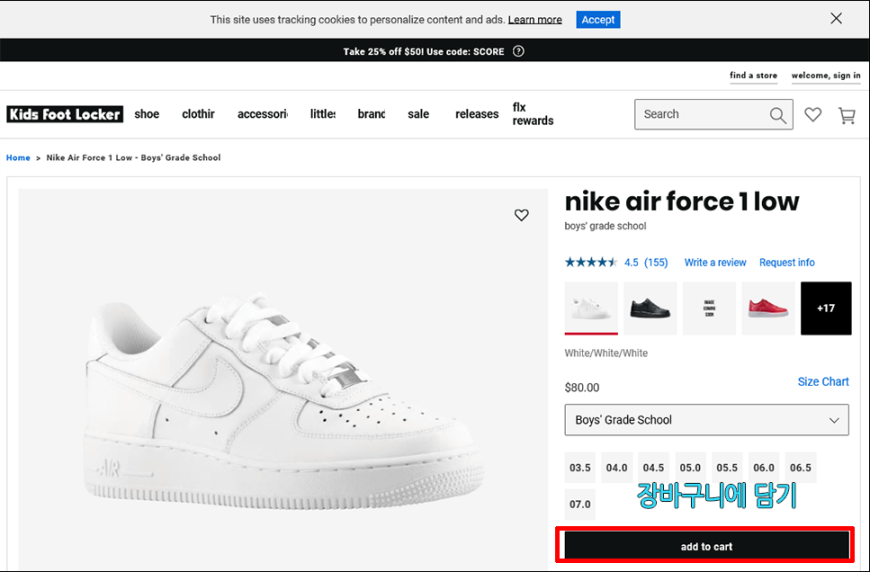Choose size 06.5

(x=800, y=468)
